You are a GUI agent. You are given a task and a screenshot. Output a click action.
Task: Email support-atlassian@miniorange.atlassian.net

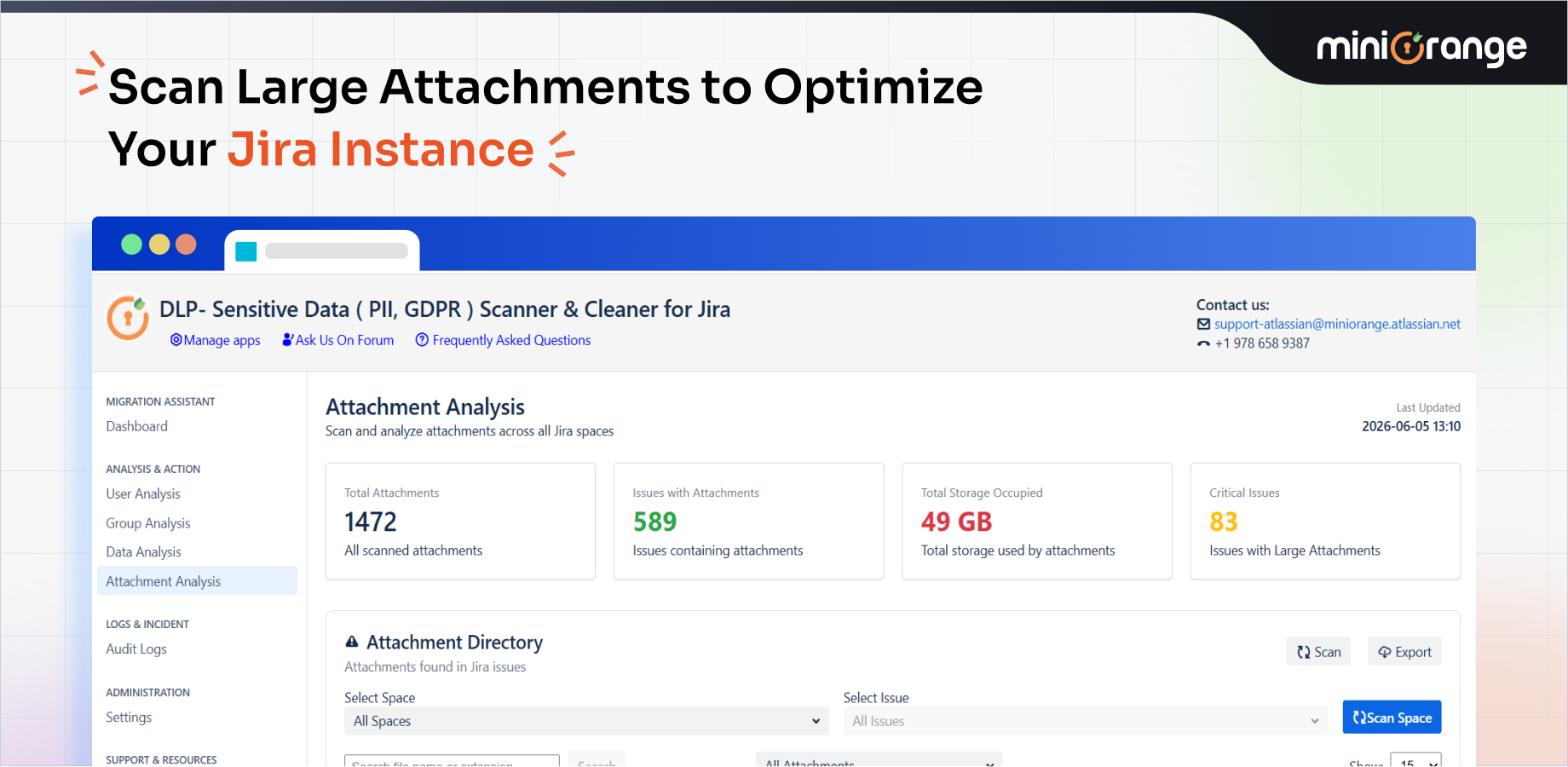tap(1337, 324)
